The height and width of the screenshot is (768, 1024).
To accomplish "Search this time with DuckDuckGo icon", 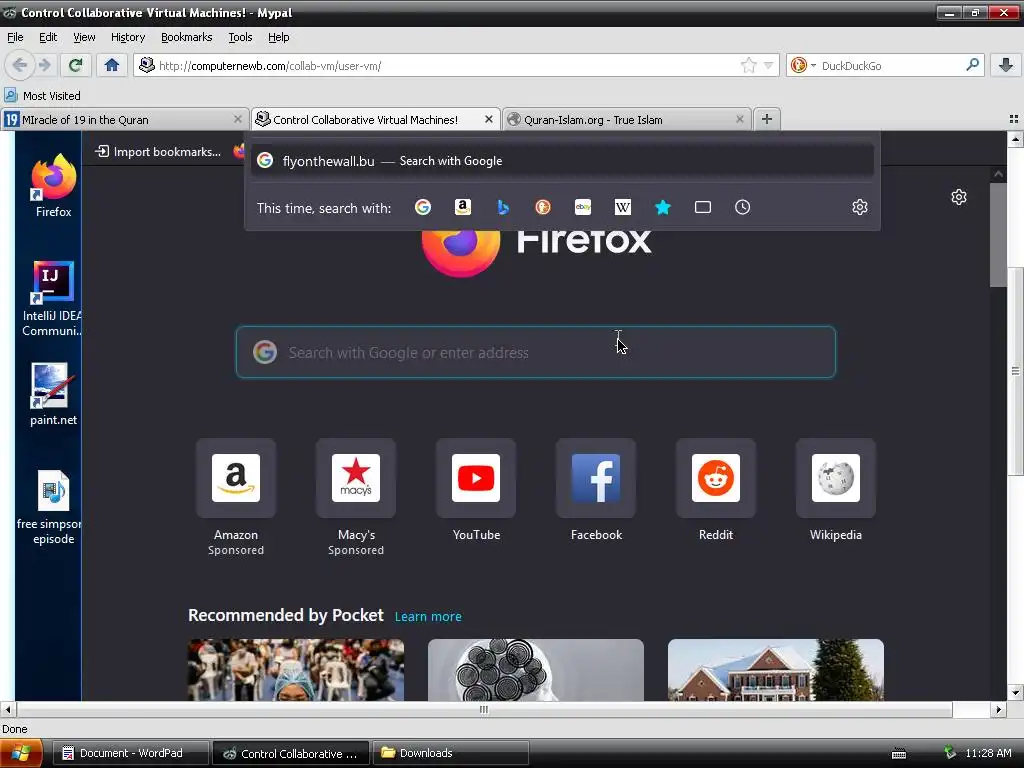I will (543, 207).
